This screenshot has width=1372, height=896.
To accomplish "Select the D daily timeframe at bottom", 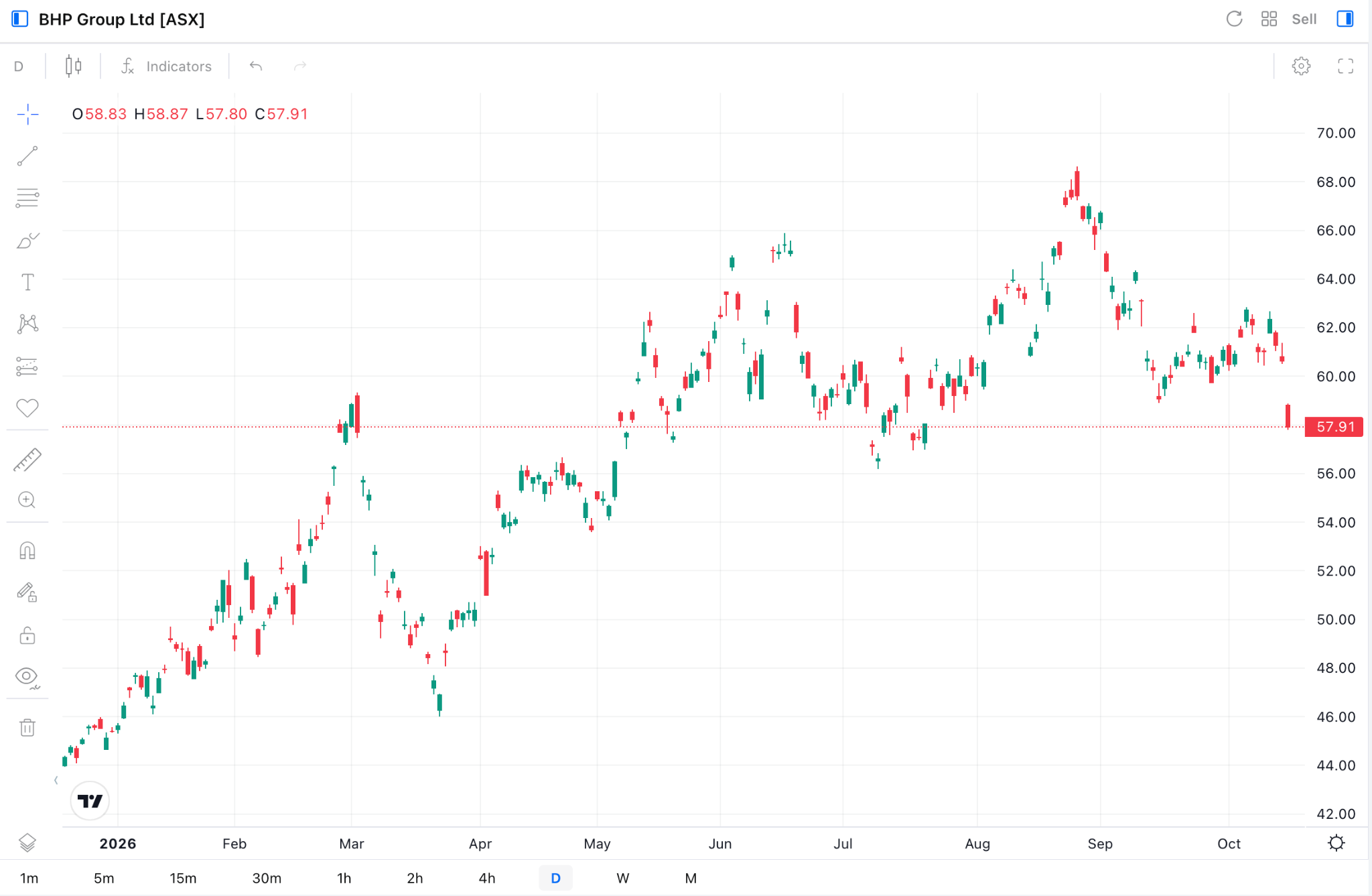I will tap(555, 878).
